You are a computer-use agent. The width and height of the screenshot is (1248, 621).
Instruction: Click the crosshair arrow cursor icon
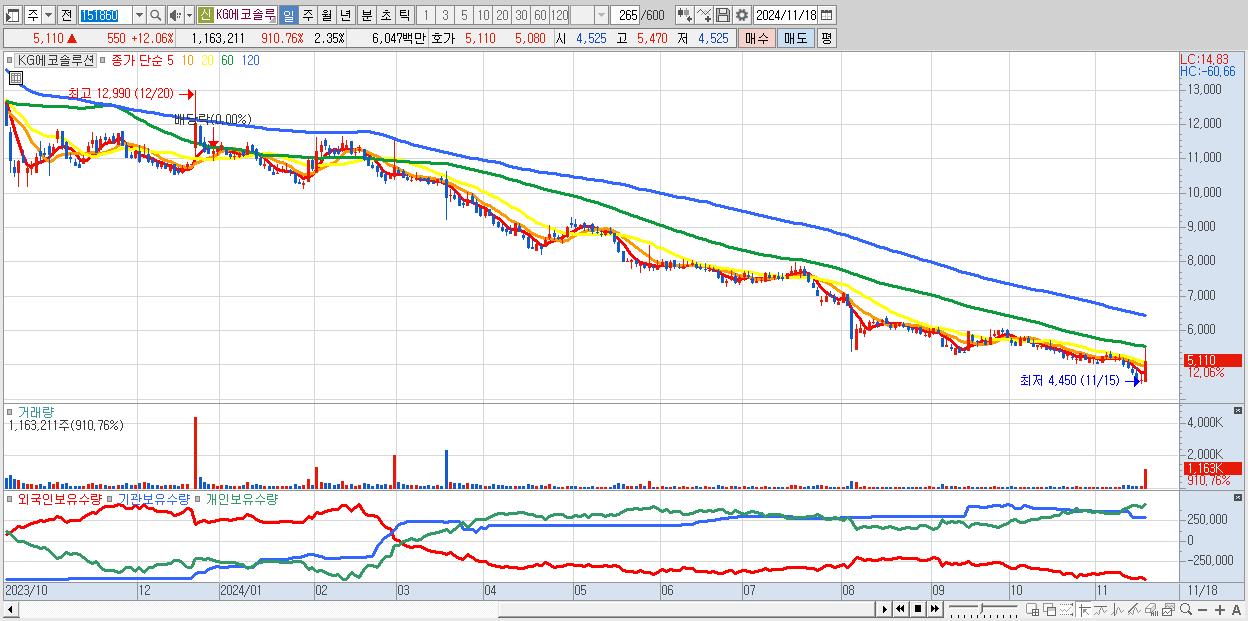click(1084, 609)
